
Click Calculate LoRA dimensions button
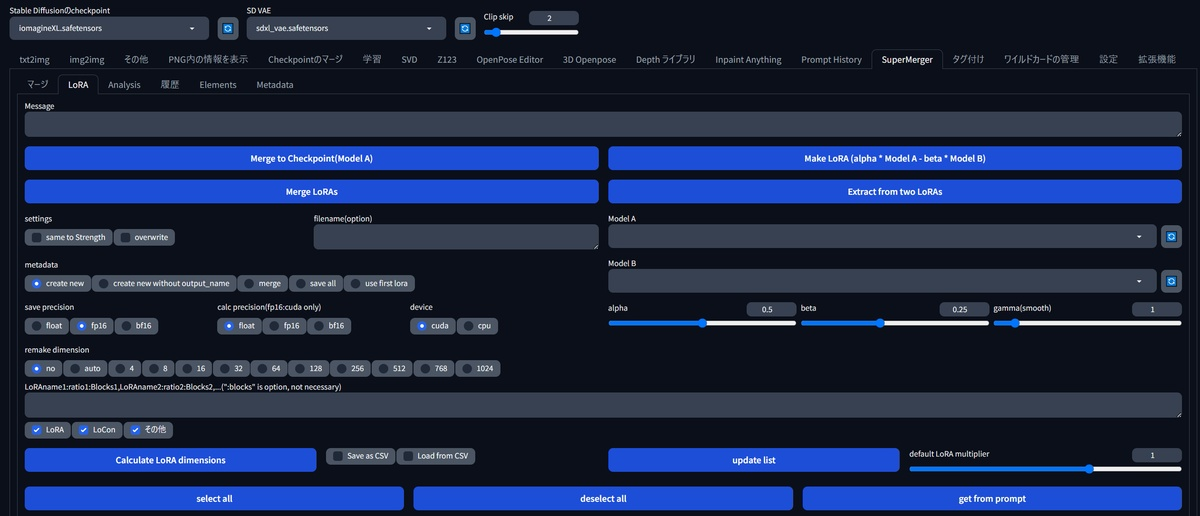(x=171, y=460)
